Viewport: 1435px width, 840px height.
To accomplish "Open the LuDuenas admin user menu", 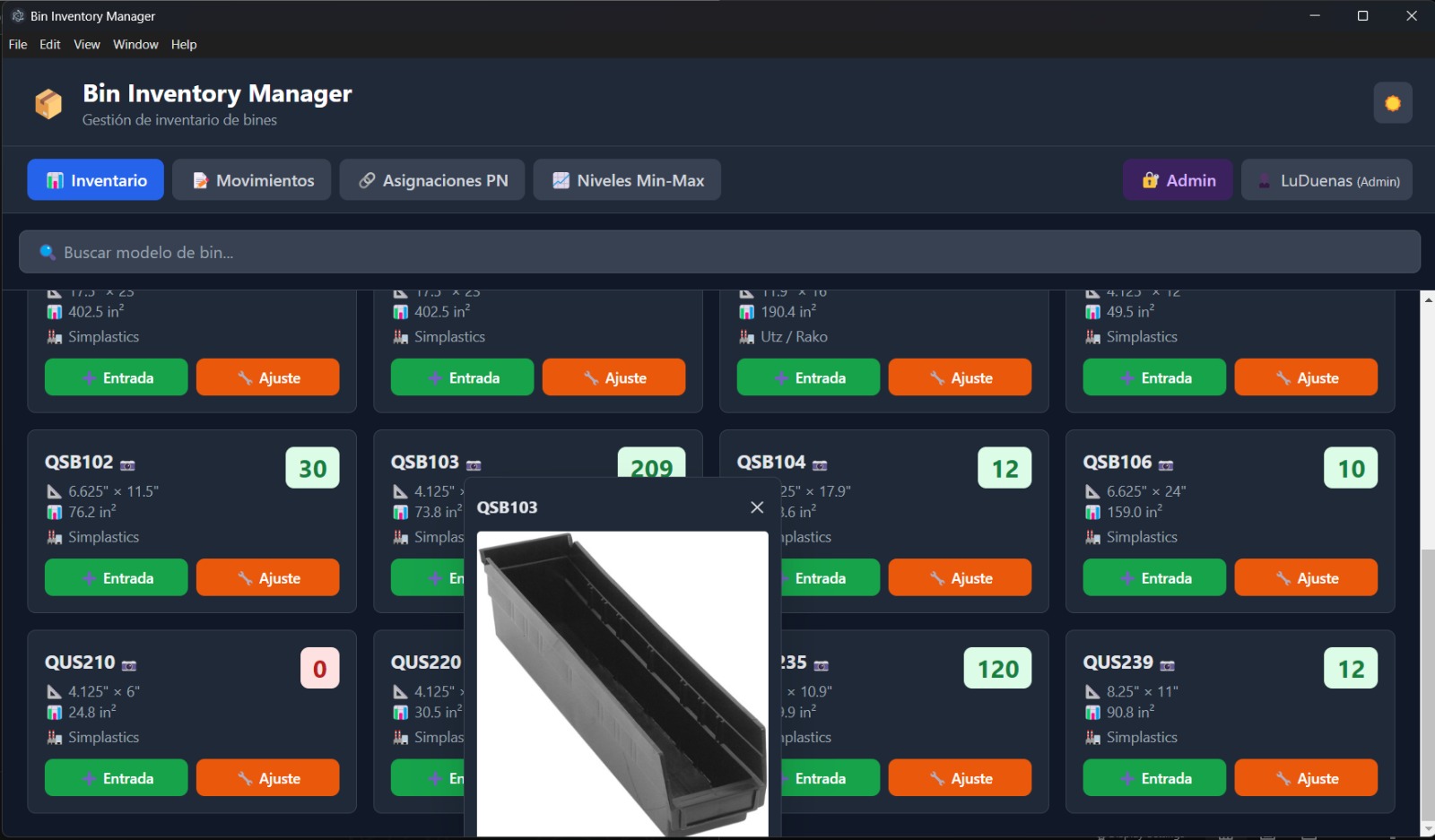I will coord(1326,179).
